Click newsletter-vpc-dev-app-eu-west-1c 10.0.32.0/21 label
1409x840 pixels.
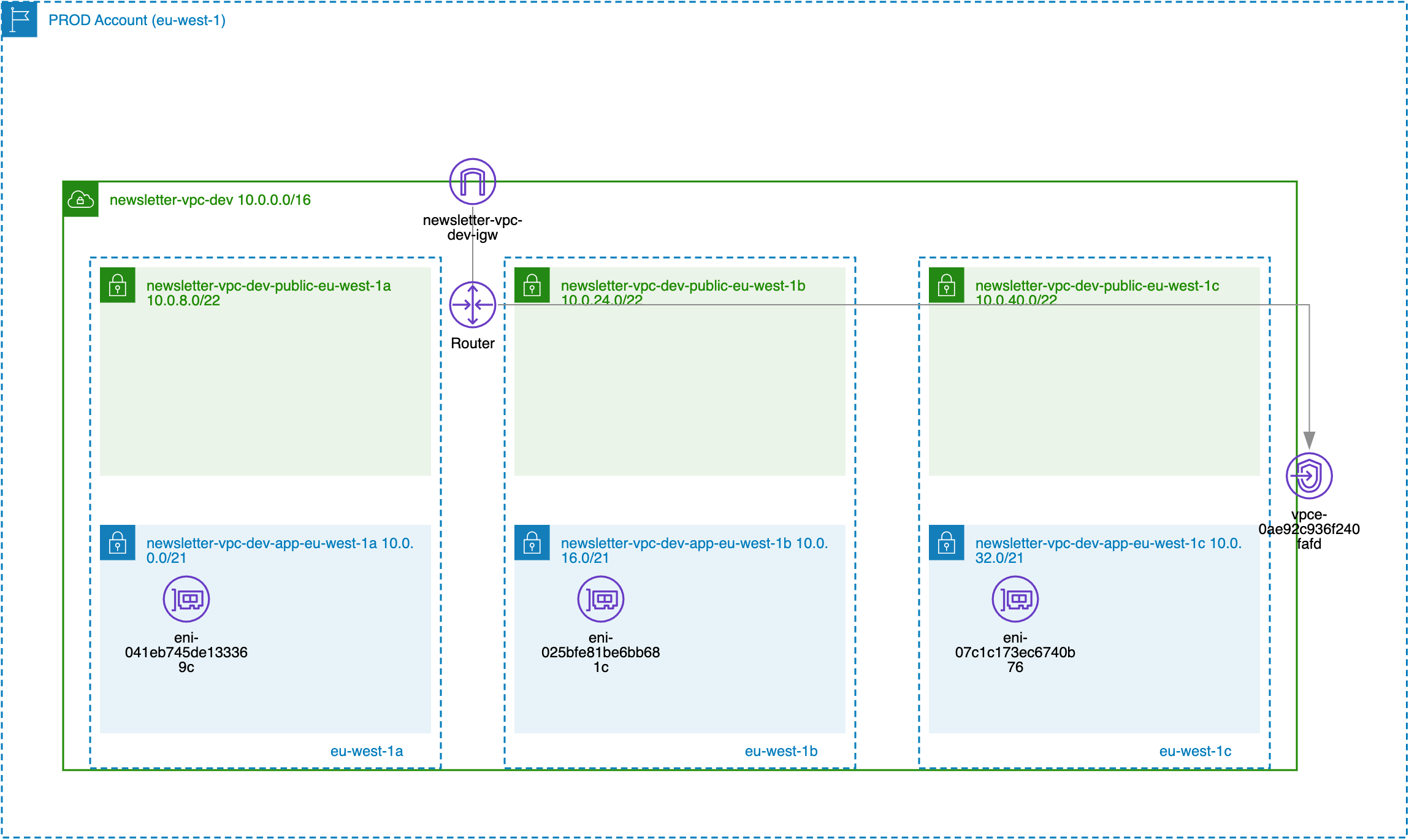click(1109, 551)
